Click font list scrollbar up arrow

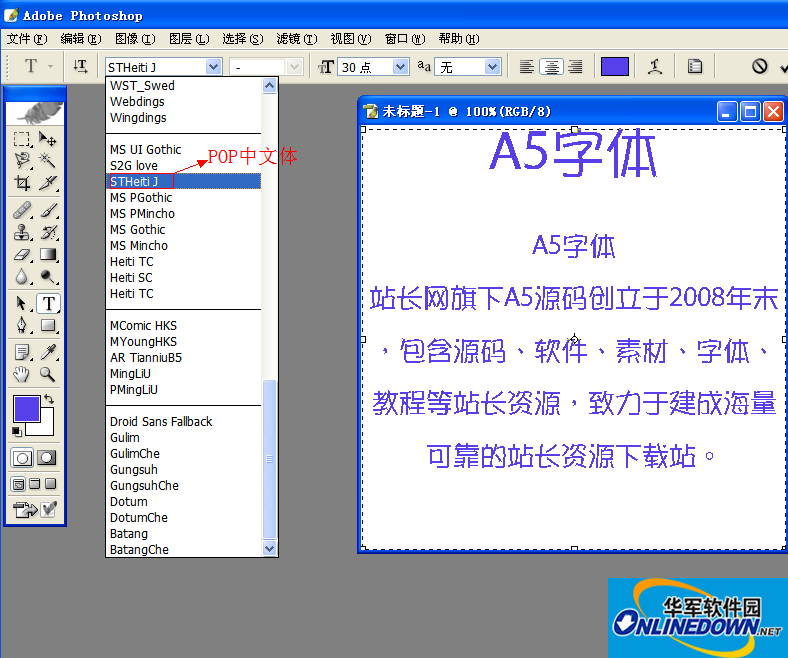tap(269, 86)
